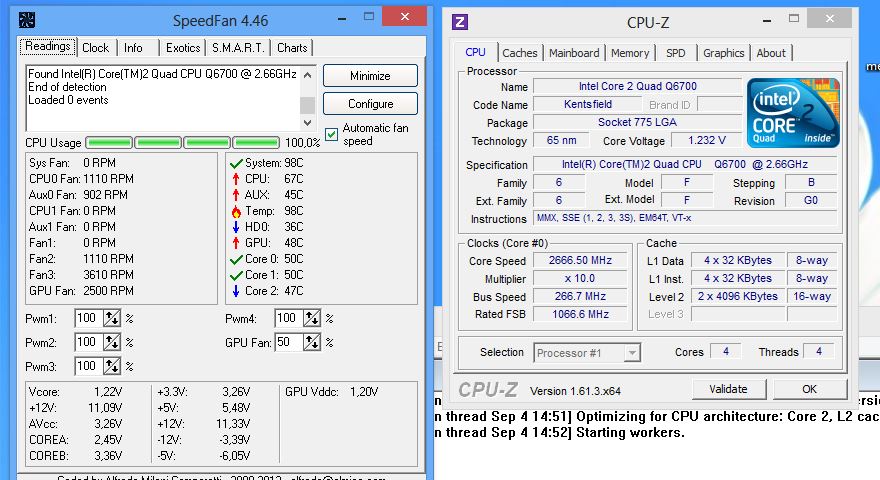Click the Pwm2 value field
880x480 pixels.
pyautogui.click(x=88, y=342)
